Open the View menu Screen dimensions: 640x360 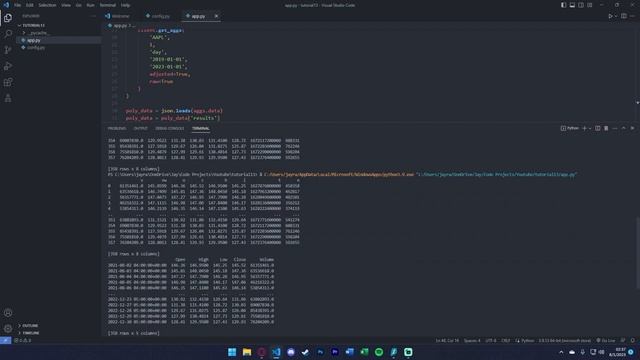pyautogui.click(x=66, y=5)
